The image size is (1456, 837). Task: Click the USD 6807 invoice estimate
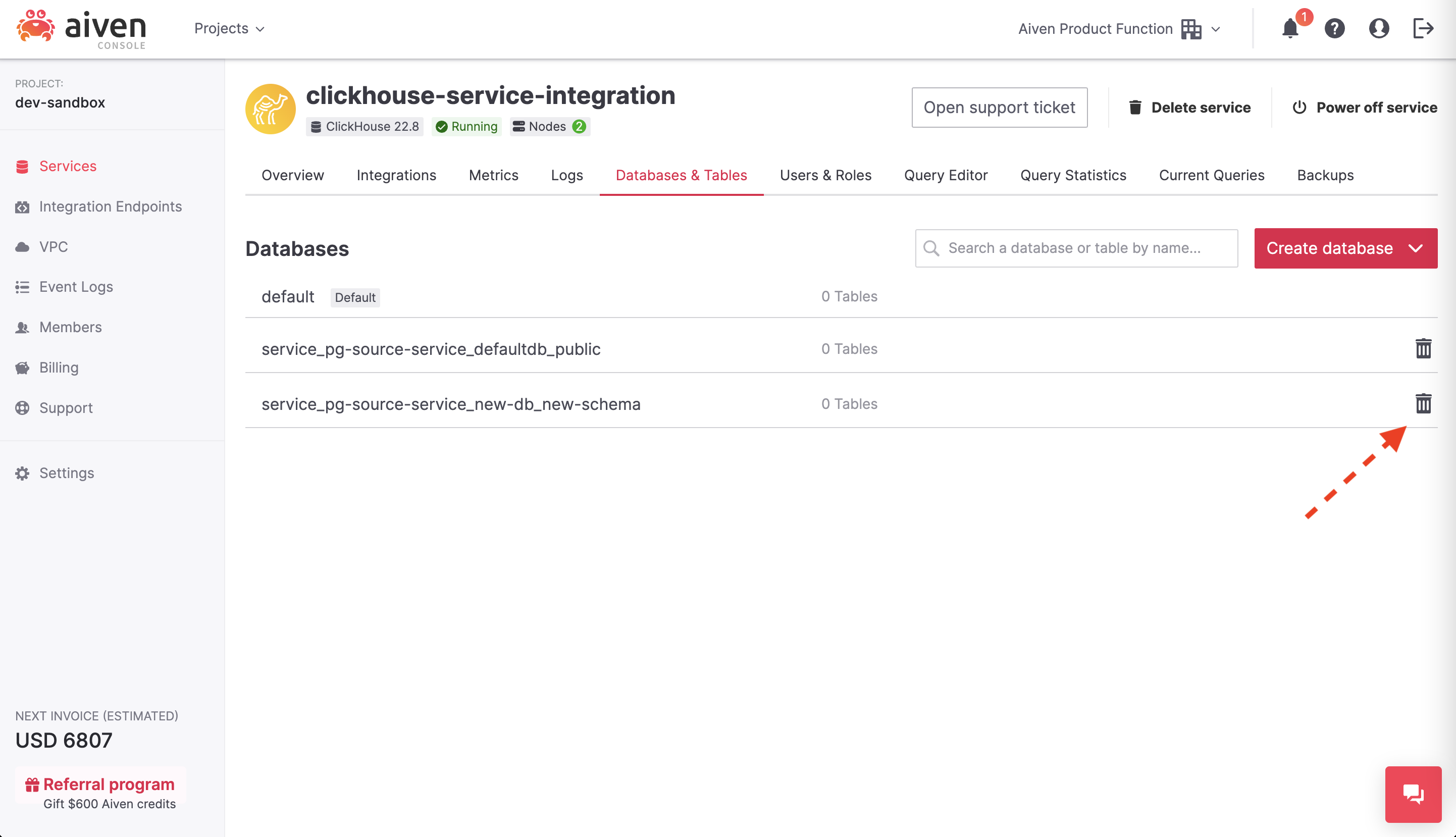[x=63, y=740]
